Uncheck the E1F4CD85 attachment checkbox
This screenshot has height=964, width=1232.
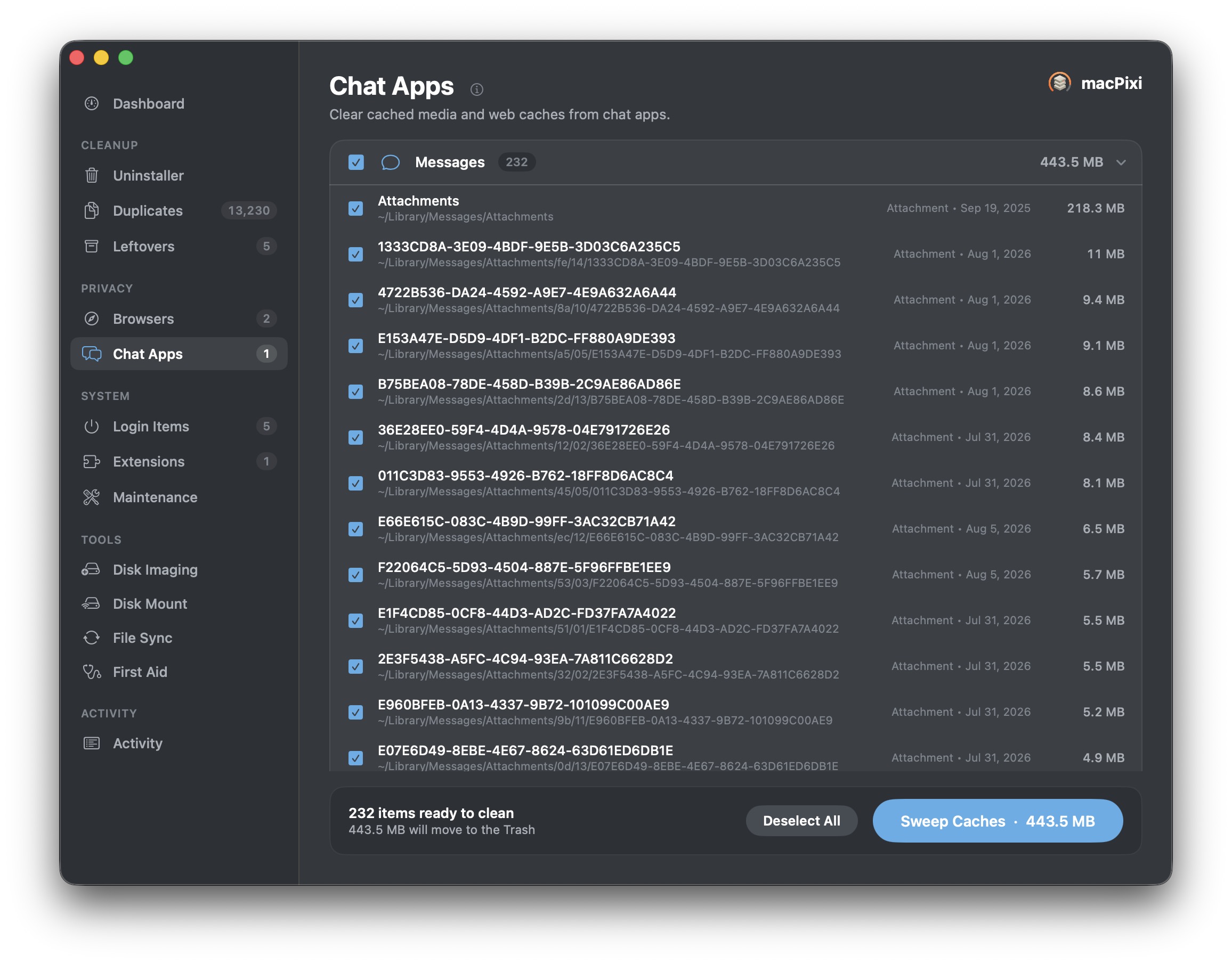[x=356, y=620]
